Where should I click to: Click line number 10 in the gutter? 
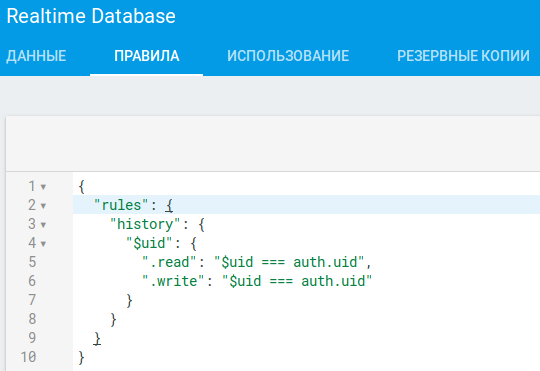pos(28,357)
